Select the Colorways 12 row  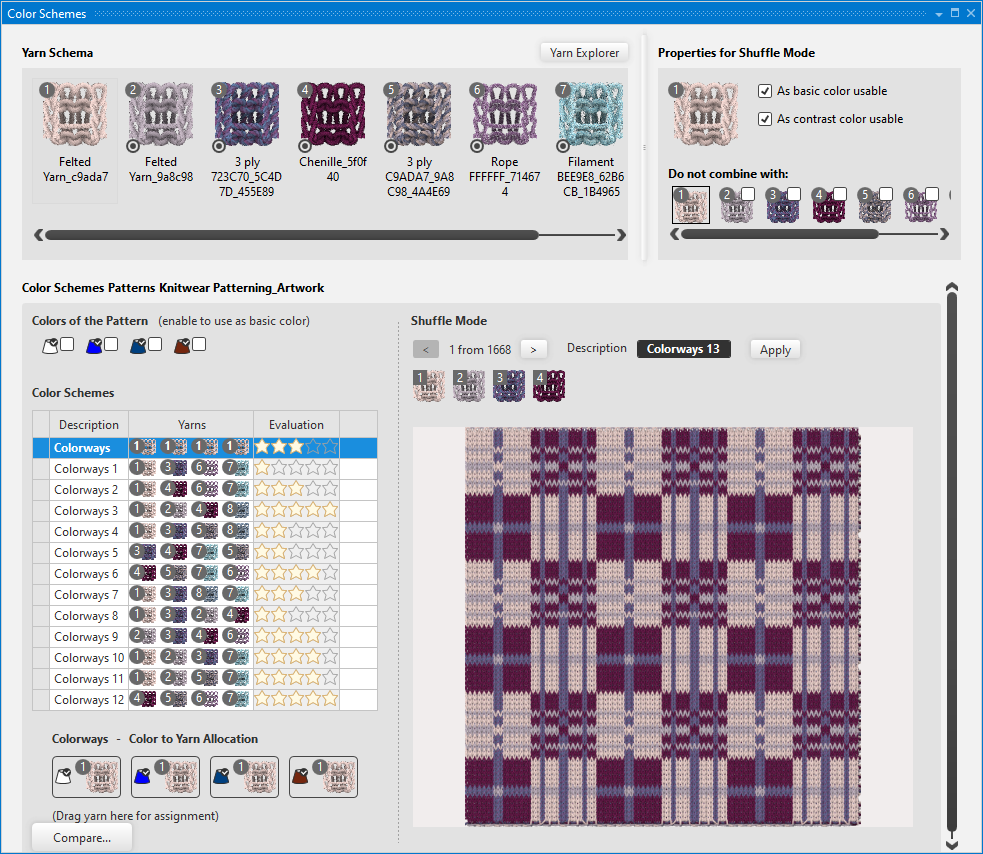click(x=88, y=700)
